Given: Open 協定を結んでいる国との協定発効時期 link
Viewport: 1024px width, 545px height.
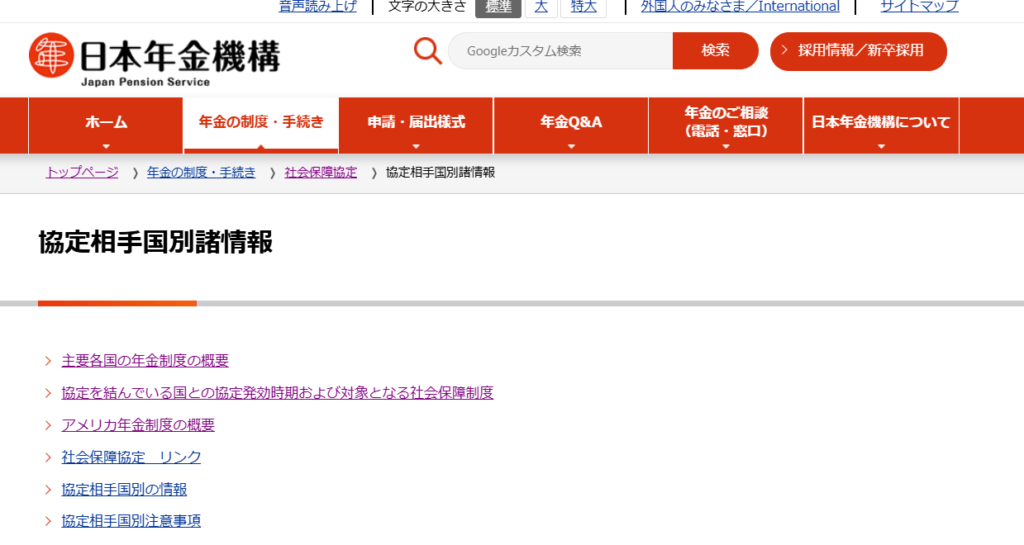Looking at the screenshot, I should pos(278,393).
